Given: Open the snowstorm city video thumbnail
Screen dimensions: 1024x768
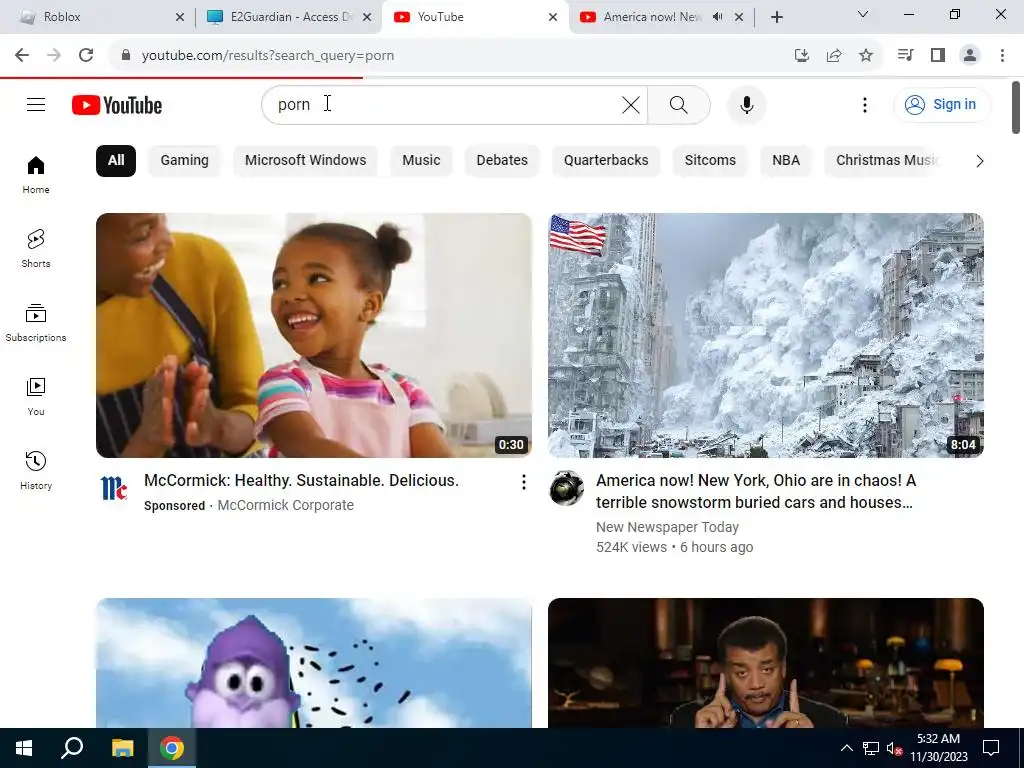Looking at the screenshot, I should click(x=765, y=335).
